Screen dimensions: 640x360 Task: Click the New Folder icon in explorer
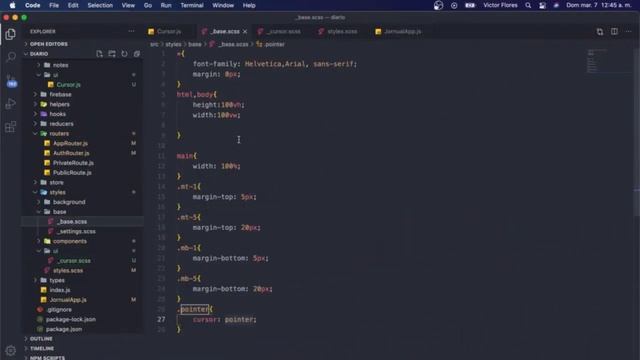coord(112,54)
